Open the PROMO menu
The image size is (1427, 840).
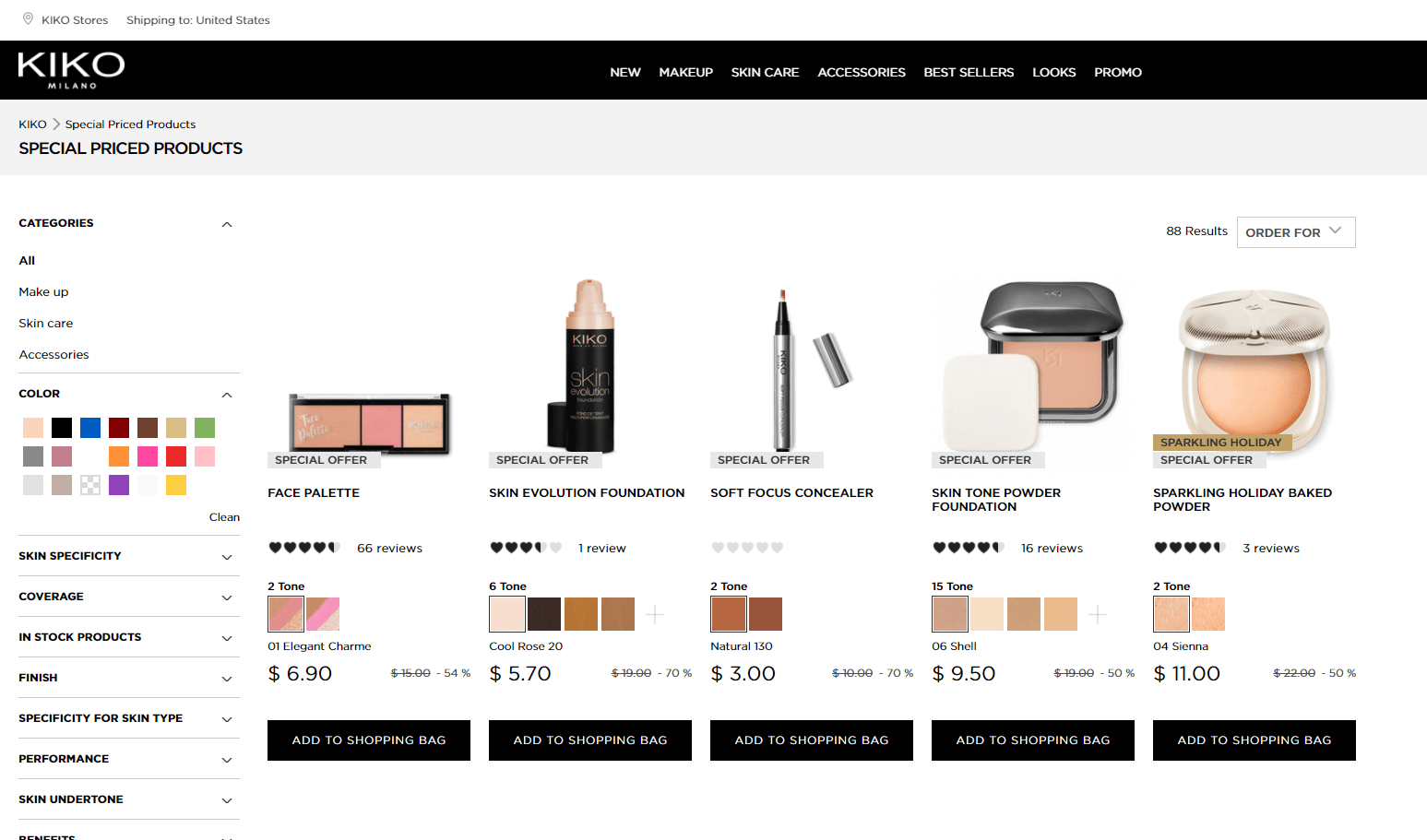[x=1118, y=72]
